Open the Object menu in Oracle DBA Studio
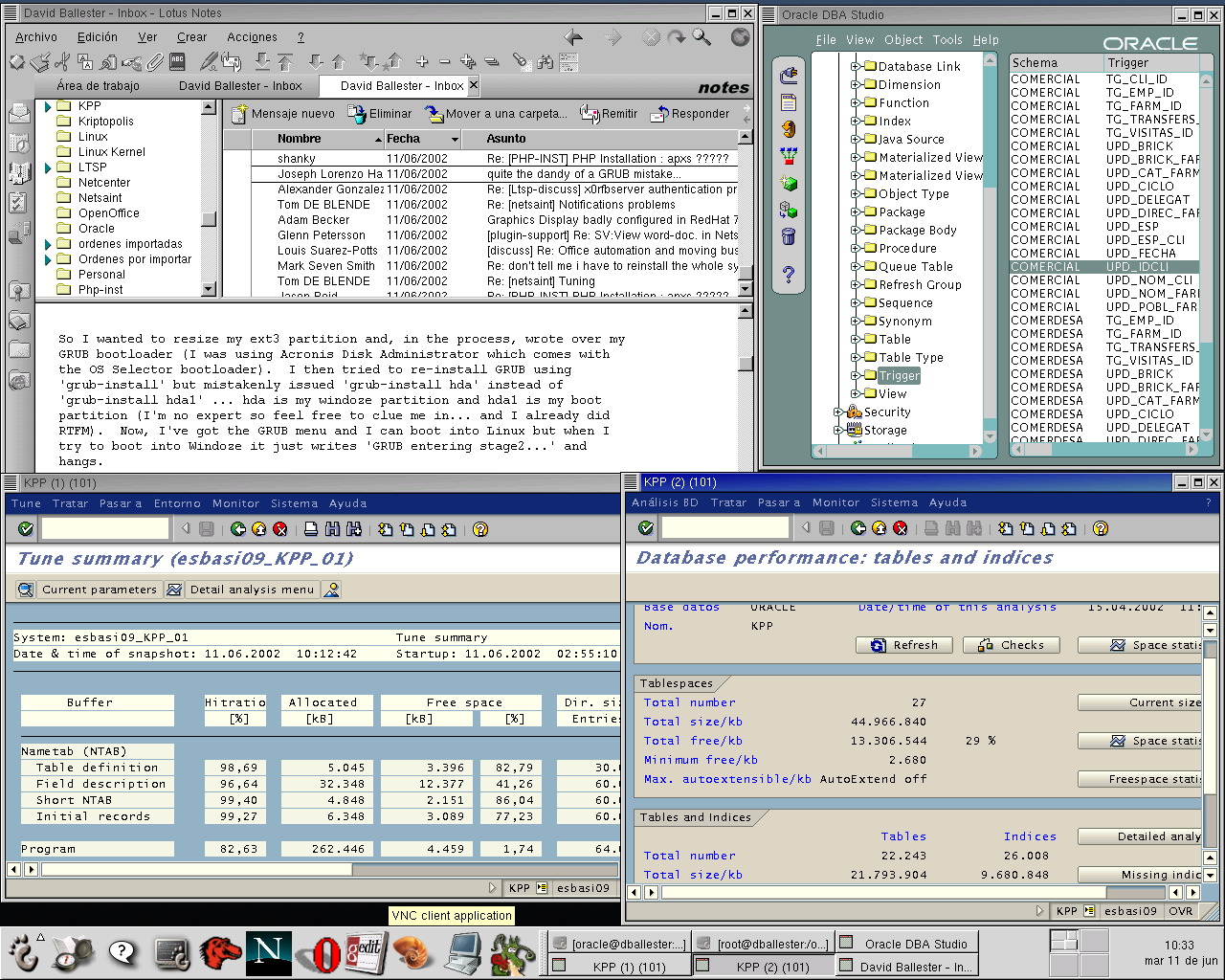Image resolution: width=1225 pixels, height=980 pixels. [x=903, y=40]
